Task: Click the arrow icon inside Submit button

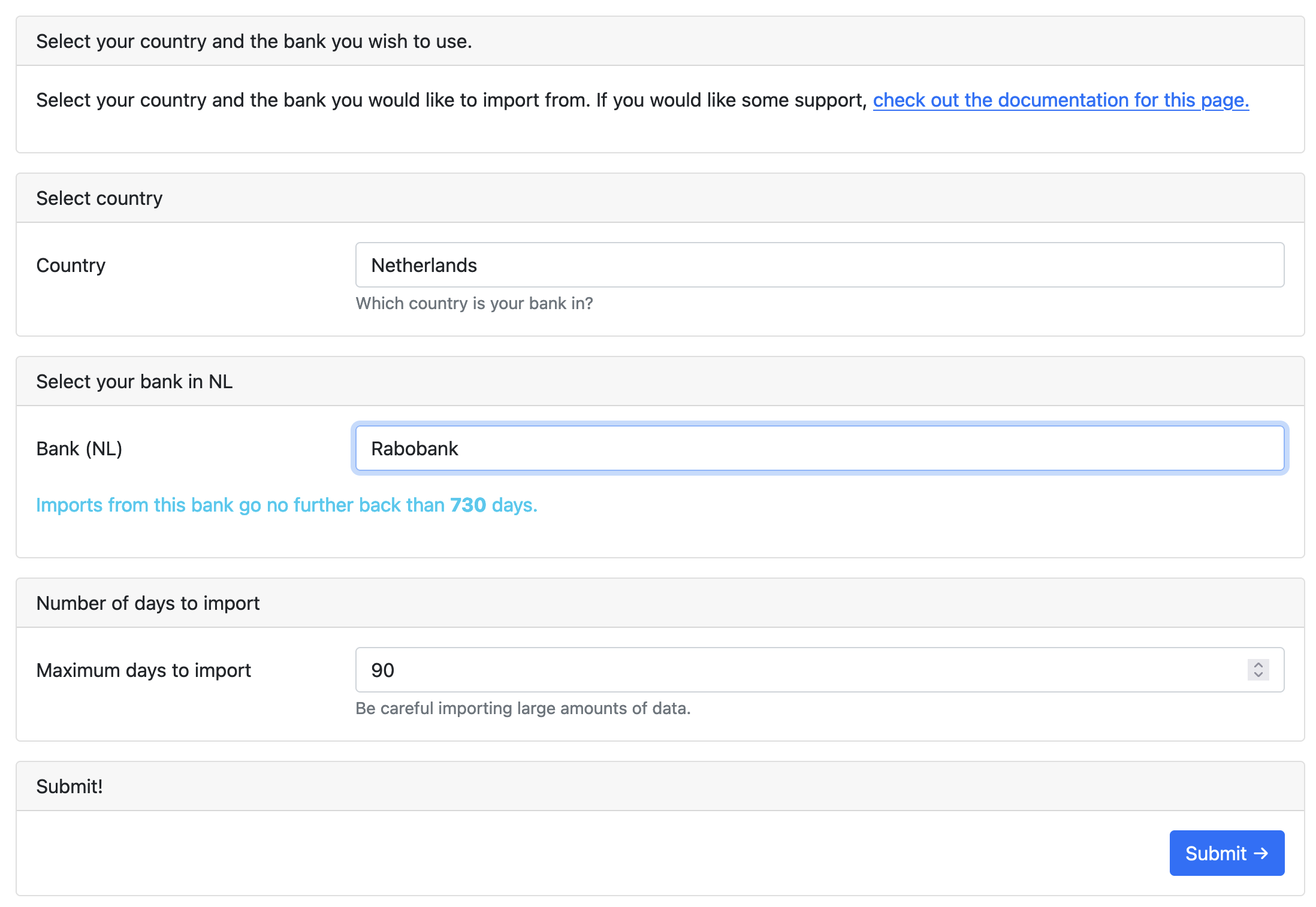Action: 1261,852
